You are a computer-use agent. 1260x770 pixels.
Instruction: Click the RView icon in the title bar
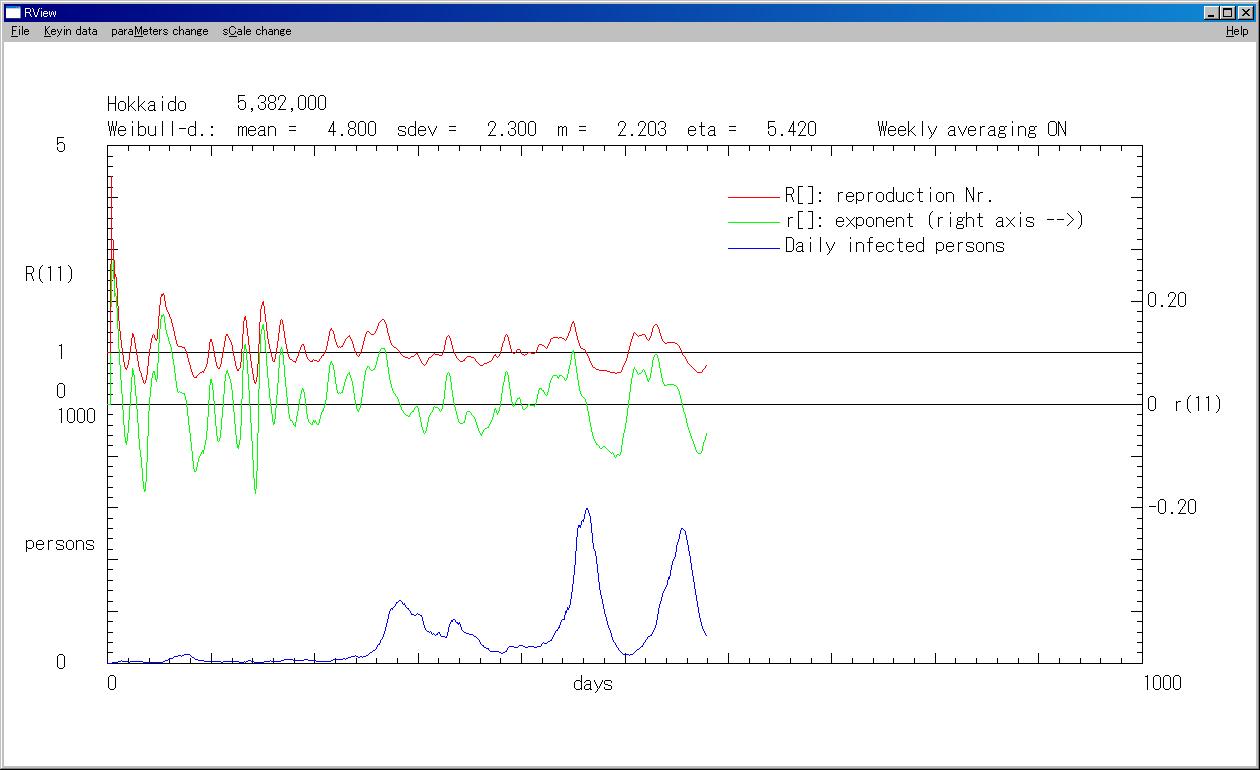point(13,13)
